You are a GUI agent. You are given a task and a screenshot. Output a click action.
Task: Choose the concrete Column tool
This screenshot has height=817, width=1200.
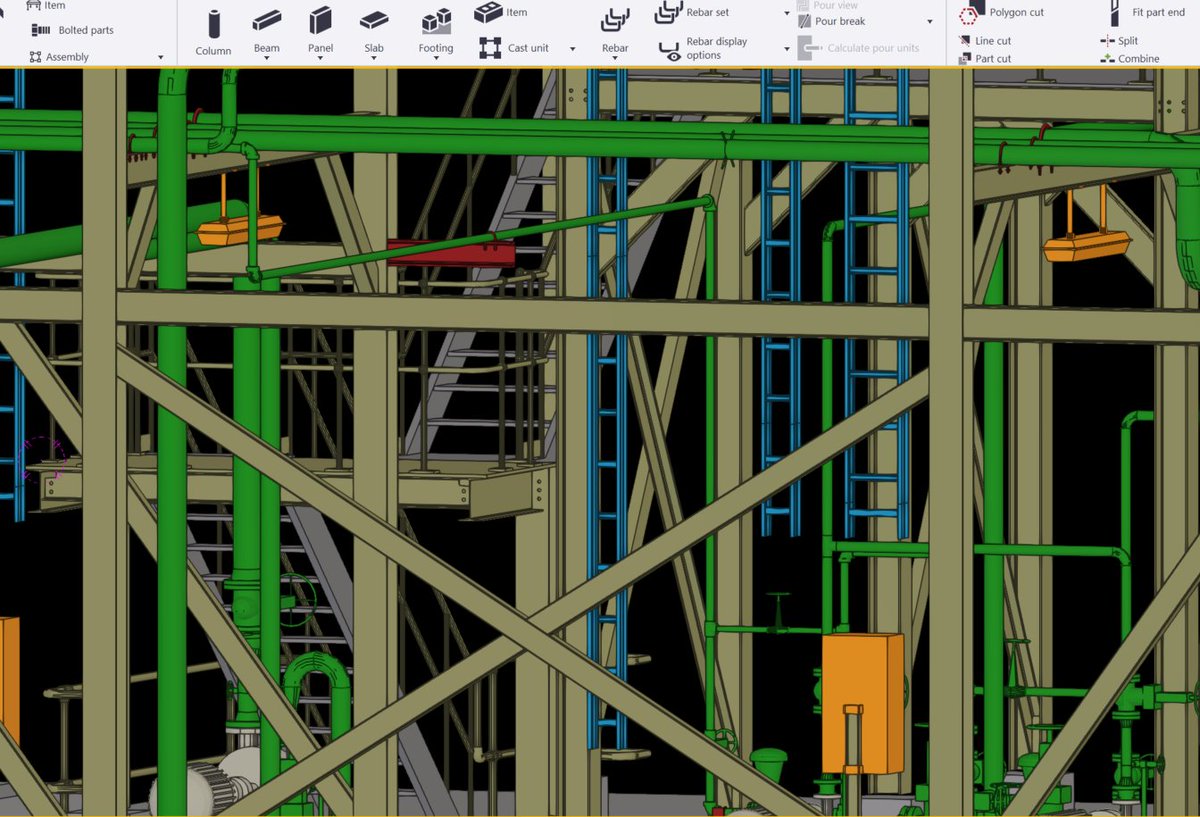(x=213, y=32)
